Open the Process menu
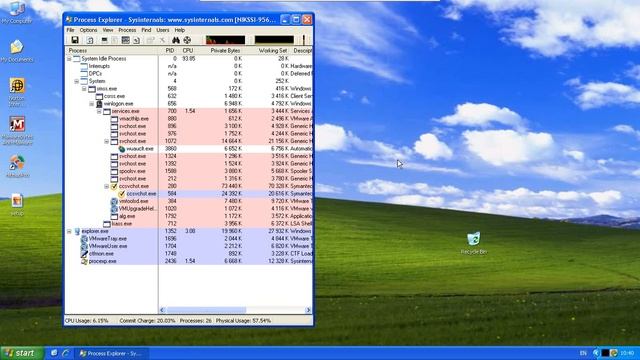The height and width of the screenshot is (360, 640). (127, 30)
